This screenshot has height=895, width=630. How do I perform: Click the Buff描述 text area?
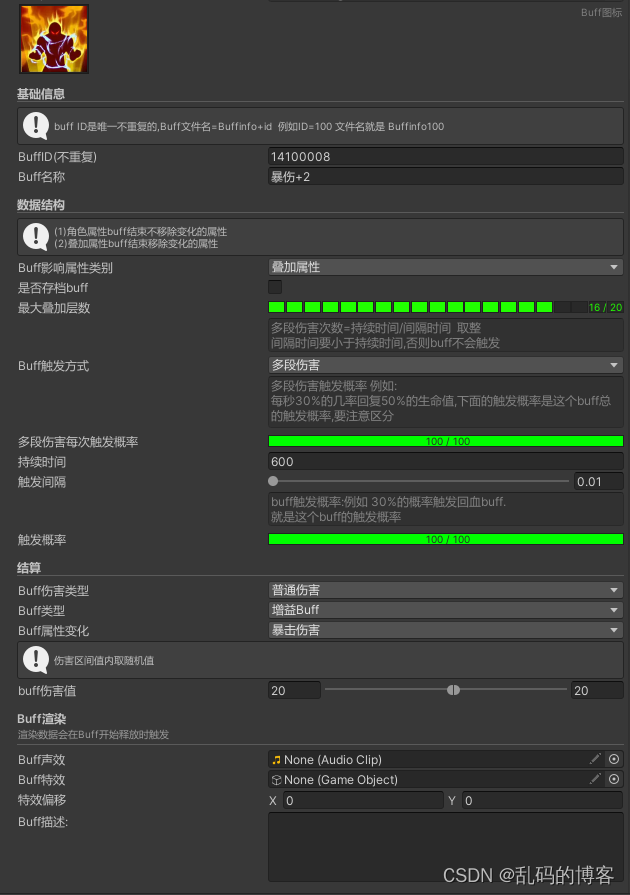(446, 847)
